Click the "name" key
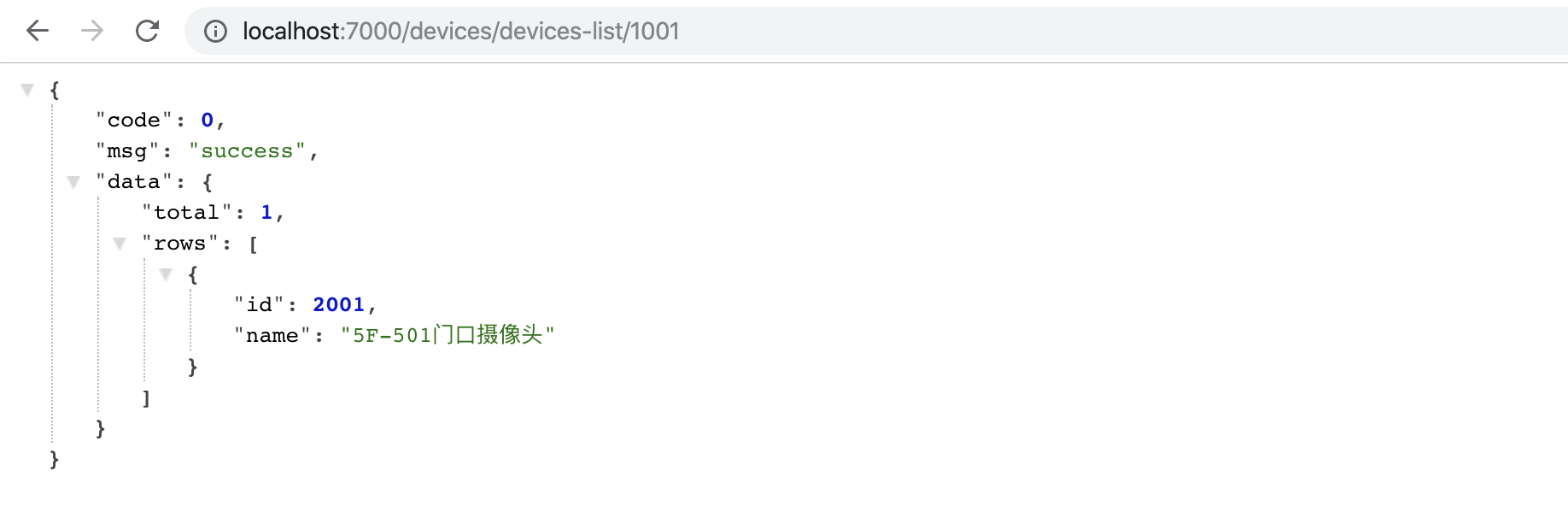The width and height of the screenshot is (1568, 518). 272,336
